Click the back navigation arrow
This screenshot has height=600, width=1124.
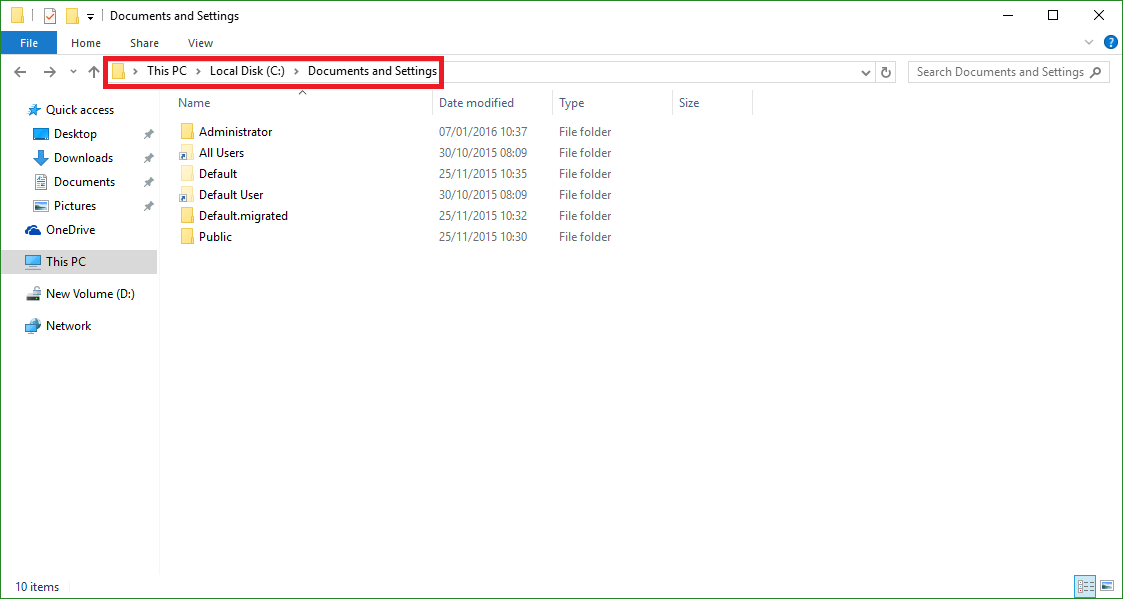[19, 71]
